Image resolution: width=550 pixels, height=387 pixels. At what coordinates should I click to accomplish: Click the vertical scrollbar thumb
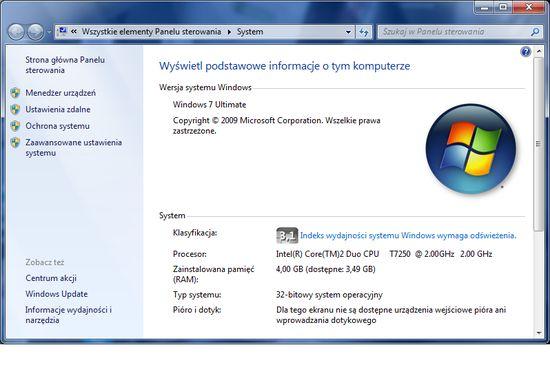click(538, 144)
